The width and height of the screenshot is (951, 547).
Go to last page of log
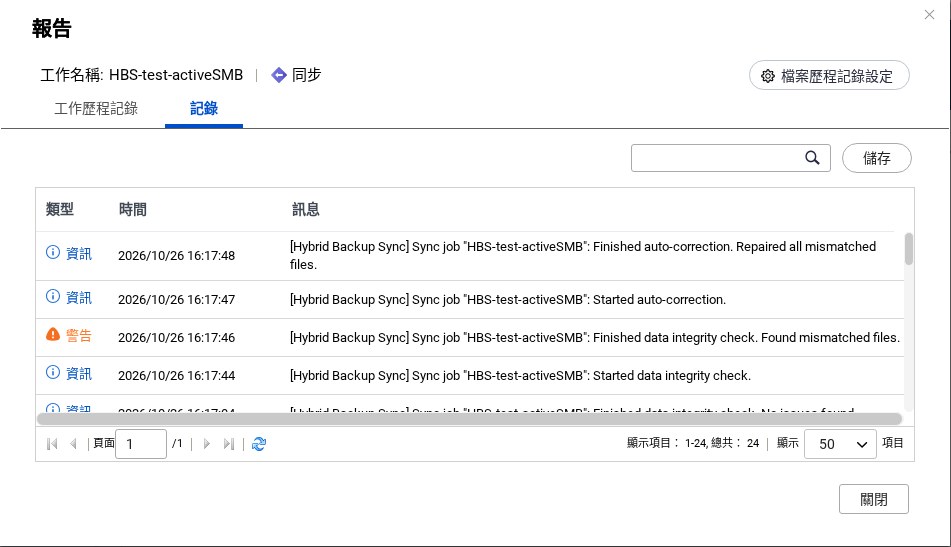pos(228,444)
